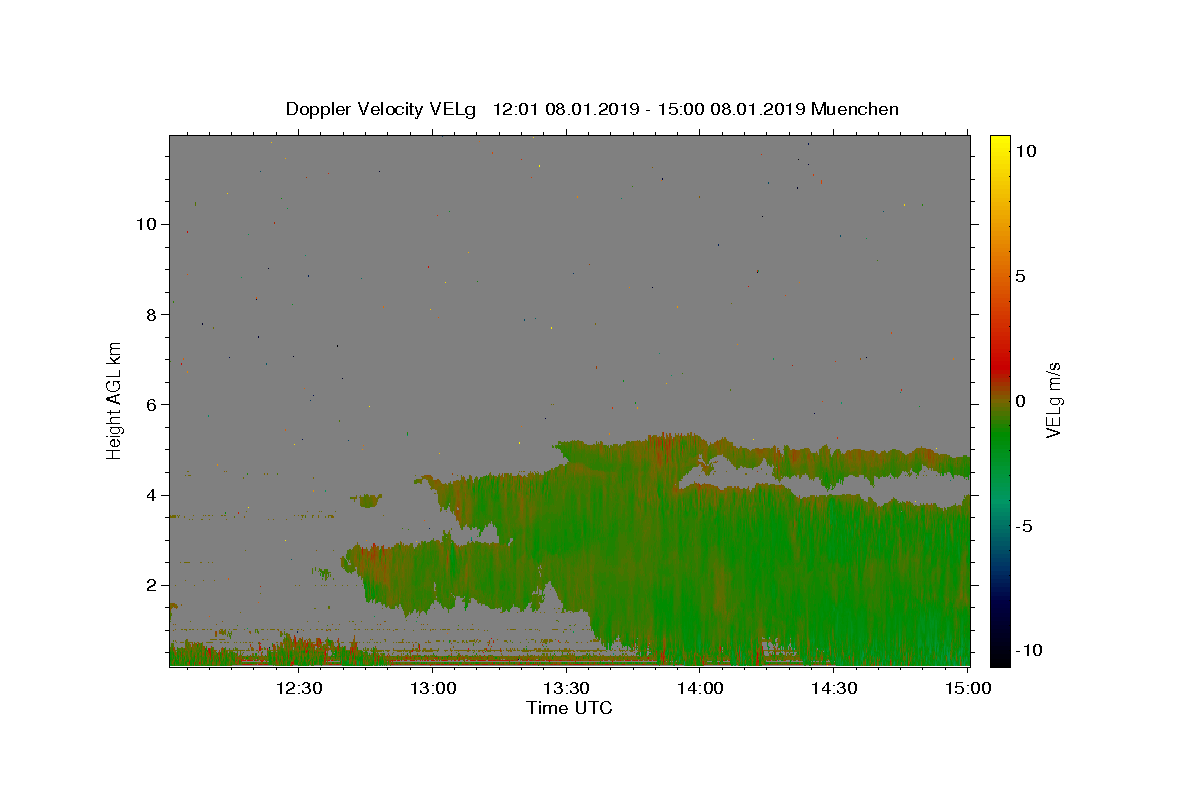Click the 14:30 time tick label
The image size is (1200, 800).
point(834,689)
